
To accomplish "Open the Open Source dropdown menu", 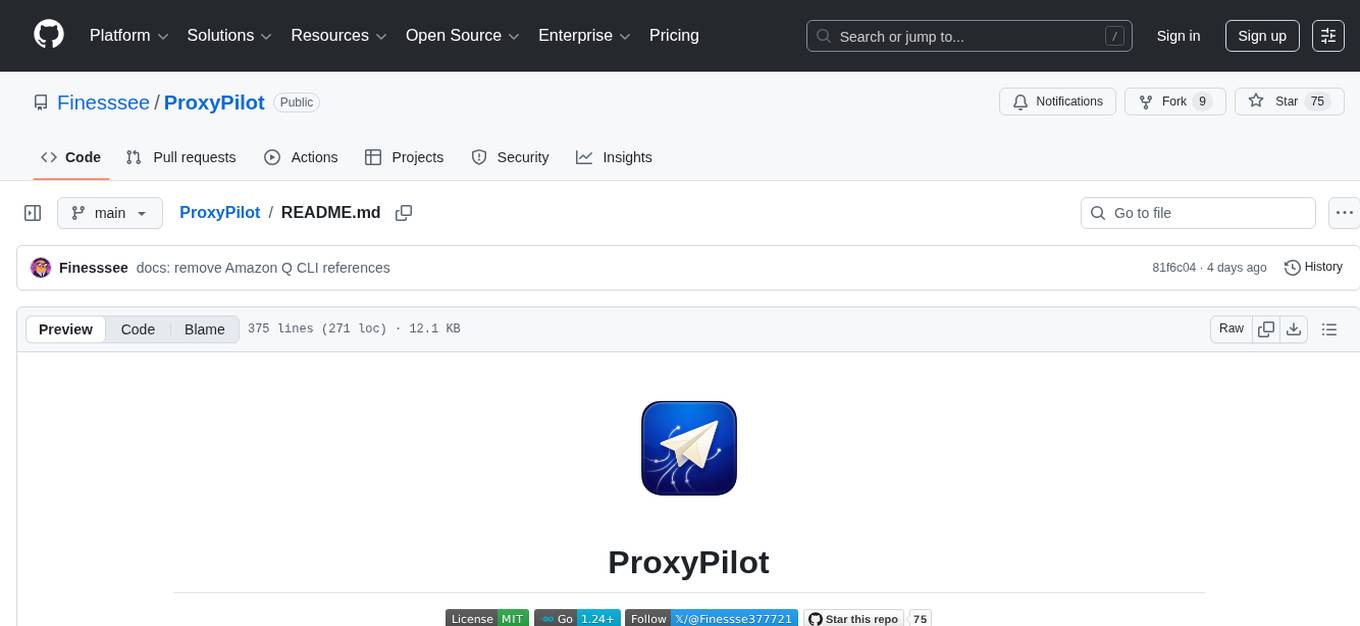I will [461, 35].
